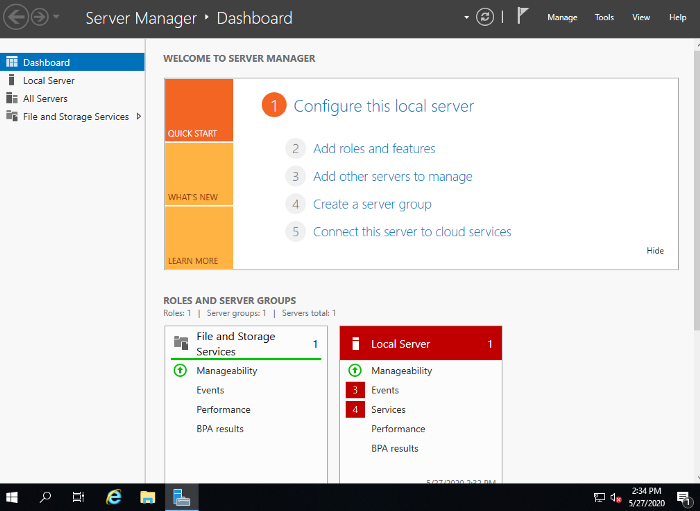Open BPA results in Local Server tile
700x511 pixels.
(x=395, y=449)
